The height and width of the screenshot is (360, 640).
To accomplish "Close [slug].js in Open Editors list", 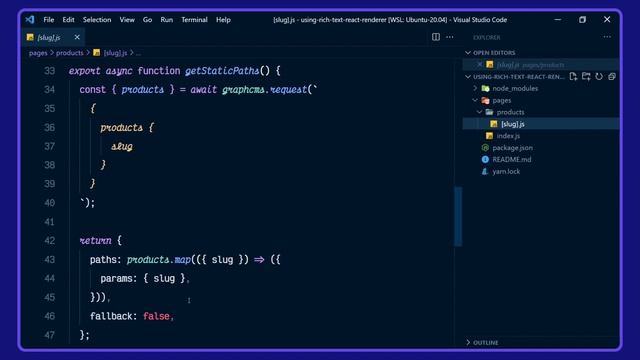I will point(480,64).
